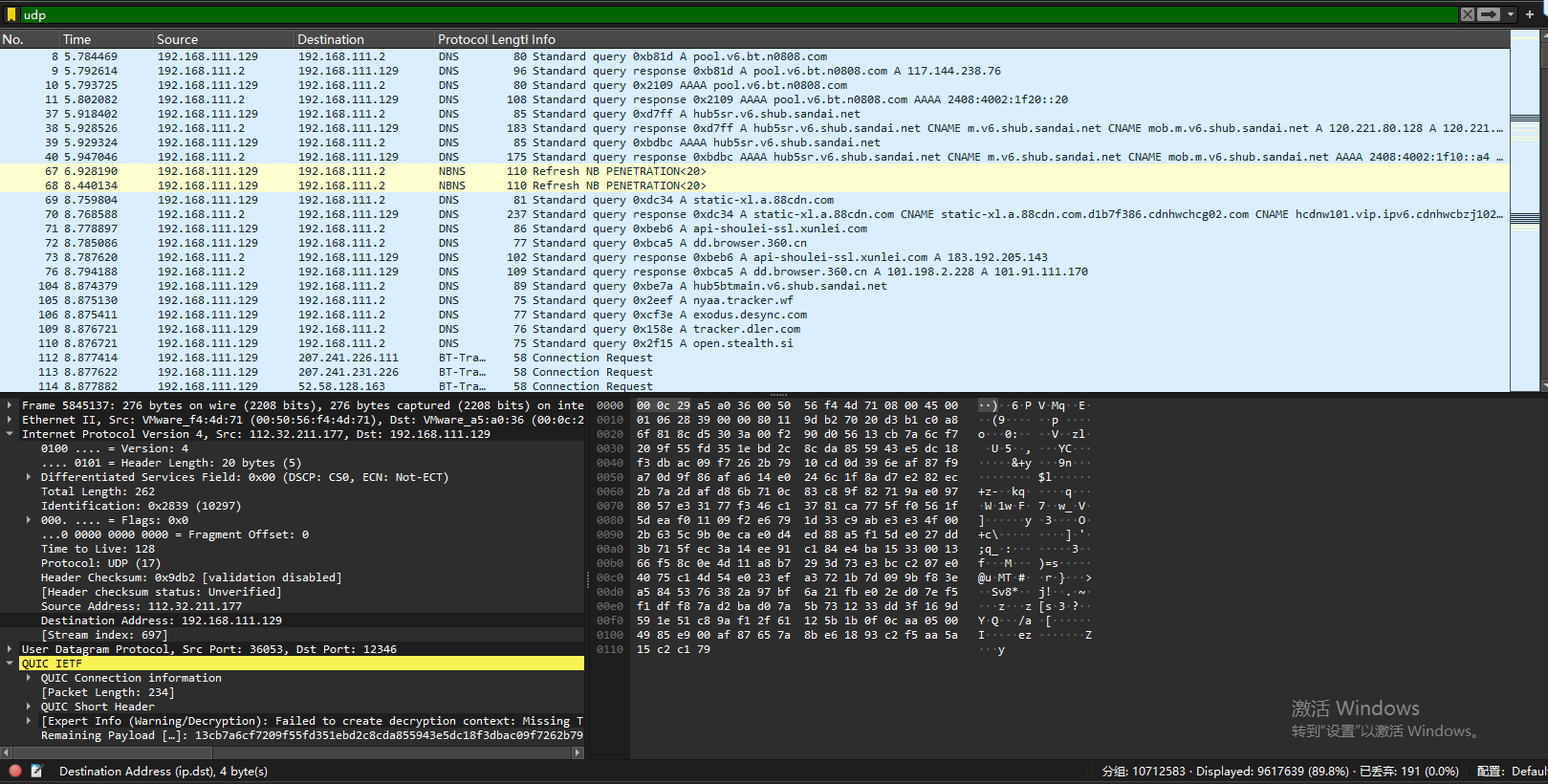Viewport: 1548px width, 784px height.
Task: Open capture file comment editor icon
Action: coord(36,771)
